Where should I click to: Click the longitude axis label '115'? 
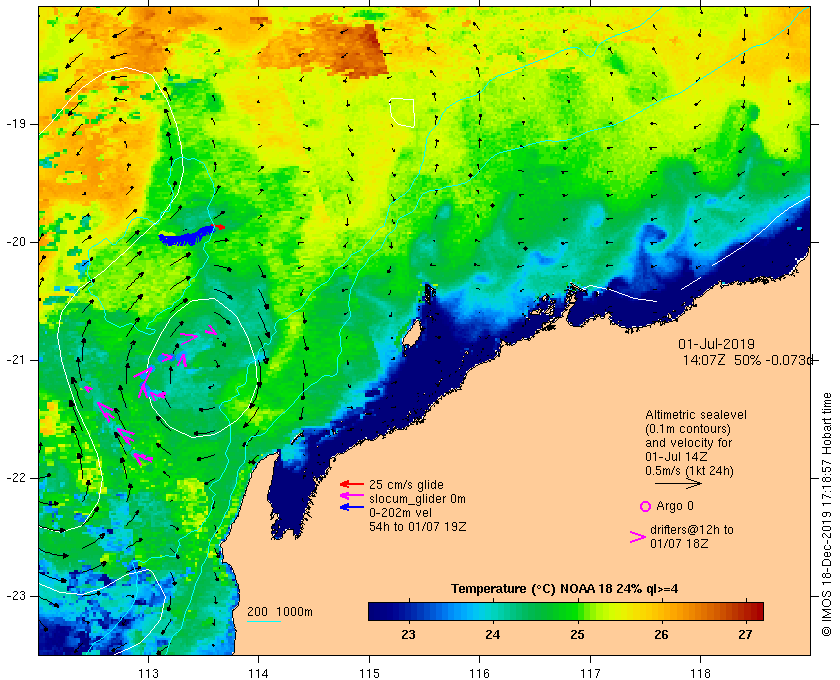click(x=369, y=674)
